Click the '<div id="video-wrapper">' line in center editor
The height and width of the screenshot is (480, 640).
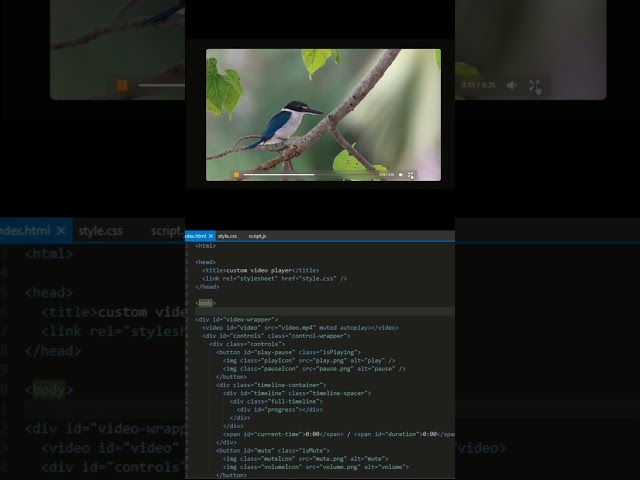click(237, 320)
